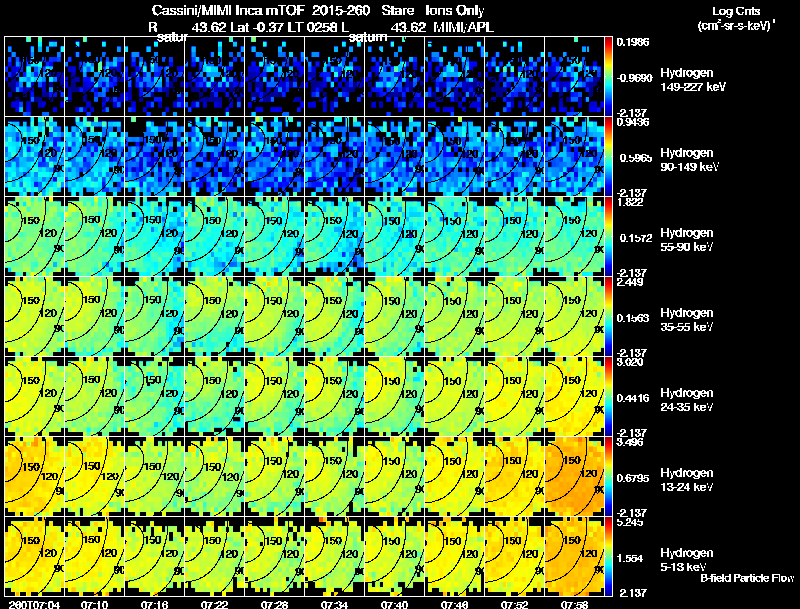
Task: Select the Hydrogen 5-13 keV label
Action: click(687, 560)
